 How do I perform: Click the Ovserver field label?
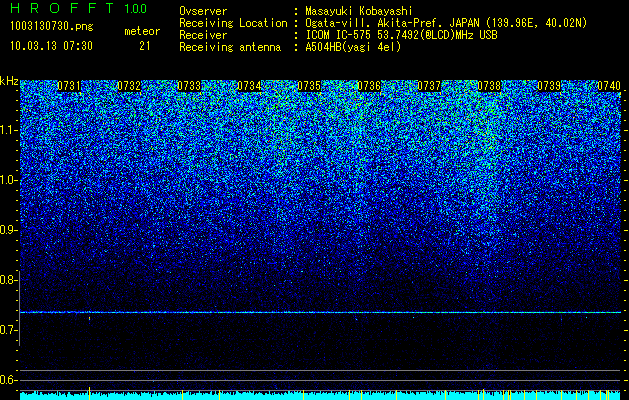(x=203, y=11)
